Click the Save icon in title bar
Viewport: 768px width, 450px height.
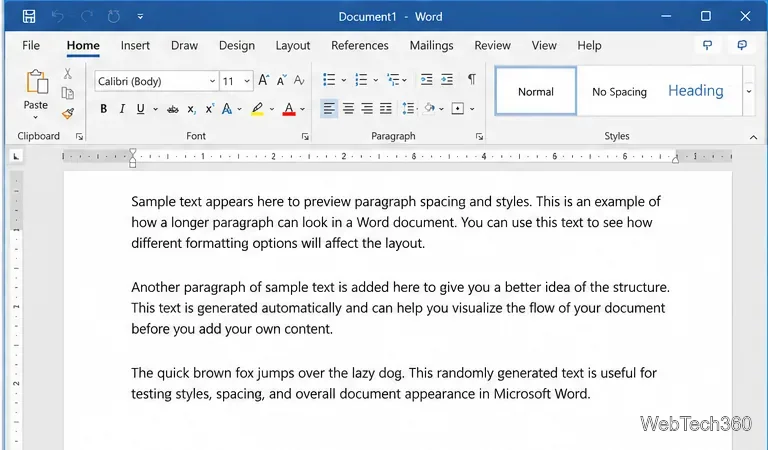point(29,16)
